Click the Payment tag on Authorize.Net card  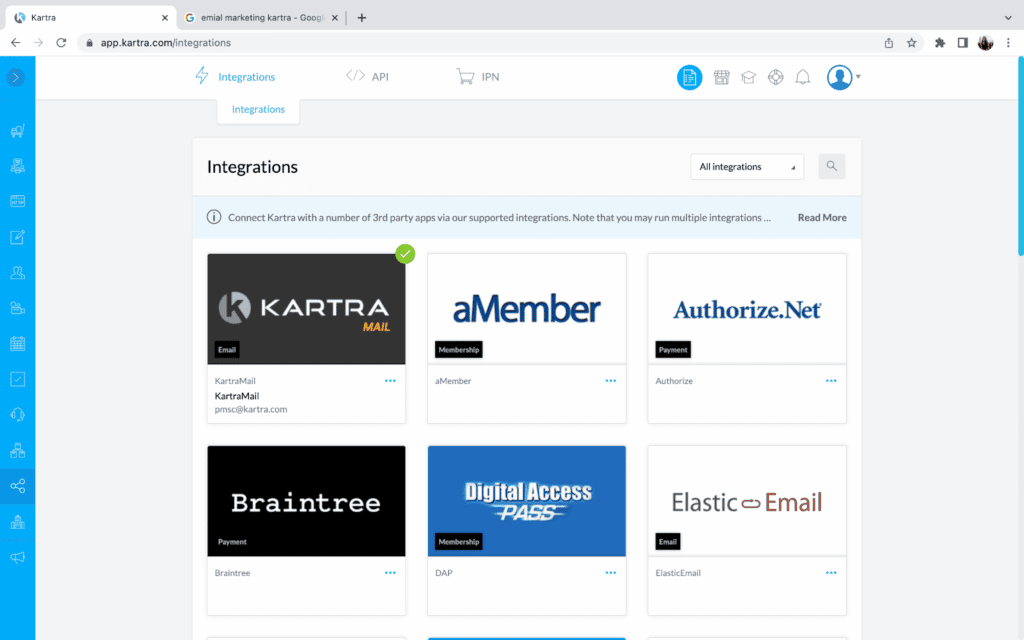673,349
